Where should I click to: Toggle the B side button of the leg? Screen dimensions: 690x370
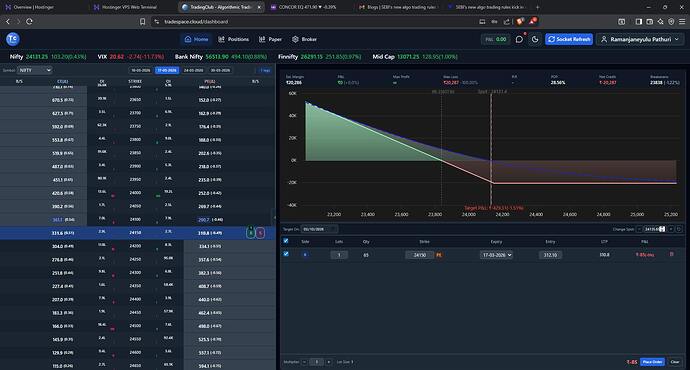click(305, 255)
